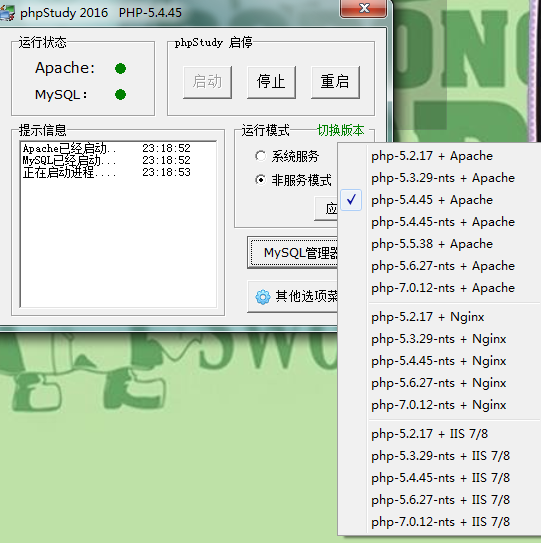Click the MySQL green status indicator

[120, 94]
